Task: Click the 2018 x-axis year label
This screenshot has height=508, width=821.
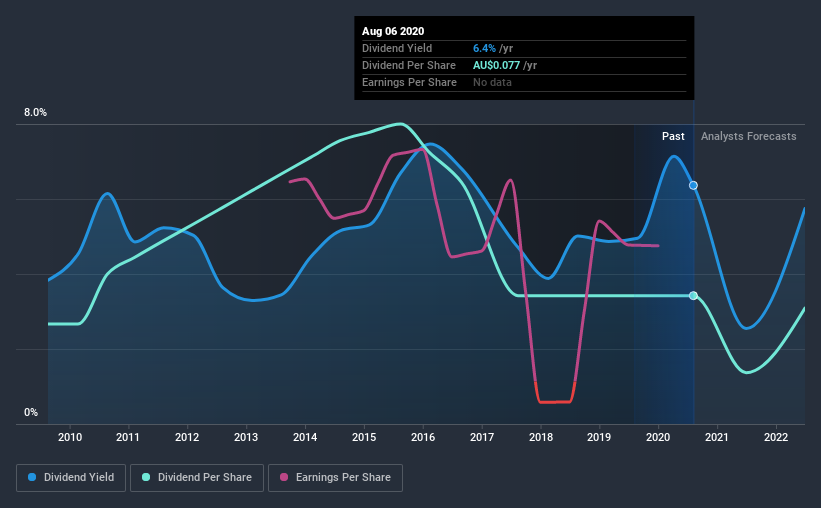Action: 541,437
